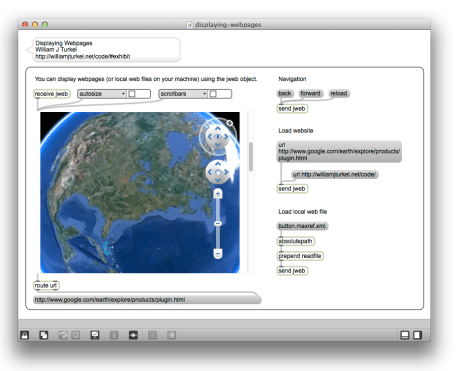Click look-up arrow on Earth look joystick
The height and width of the screenshot is (371, 460).
tap(218, 128)
